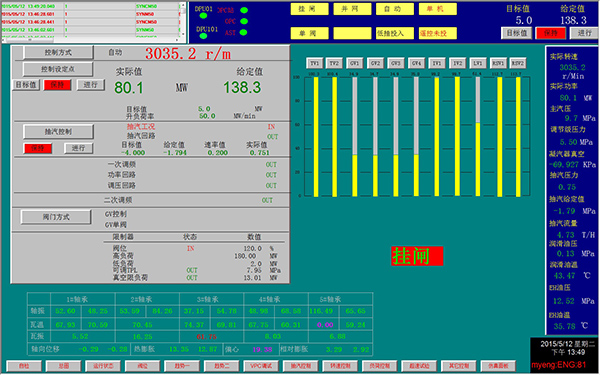This screenshot has width=600, height=375.
Task: Click the green OPC status lamp
Action: [244, 21]
